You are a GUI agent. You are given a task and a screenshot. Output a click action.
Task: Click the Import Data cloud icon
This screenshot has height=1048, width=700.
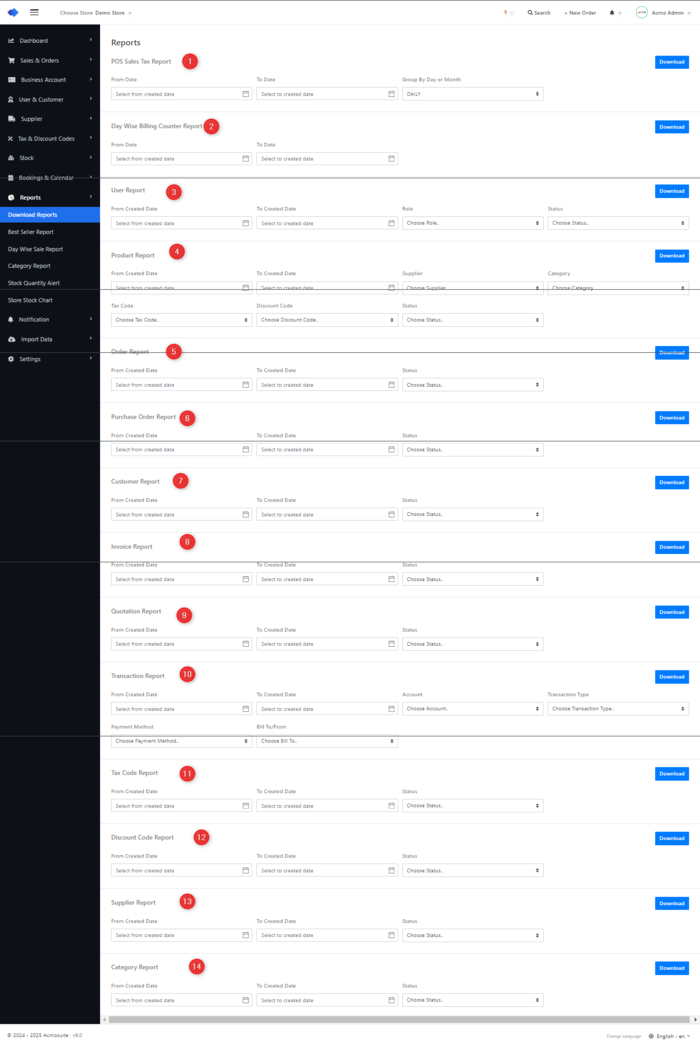11,339
